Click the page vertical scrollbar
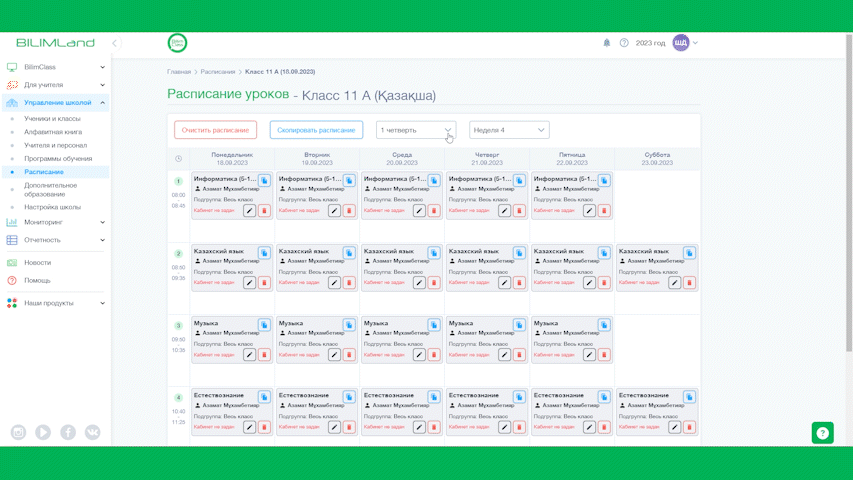Screen dimensions: 853x480 (849, 193)
